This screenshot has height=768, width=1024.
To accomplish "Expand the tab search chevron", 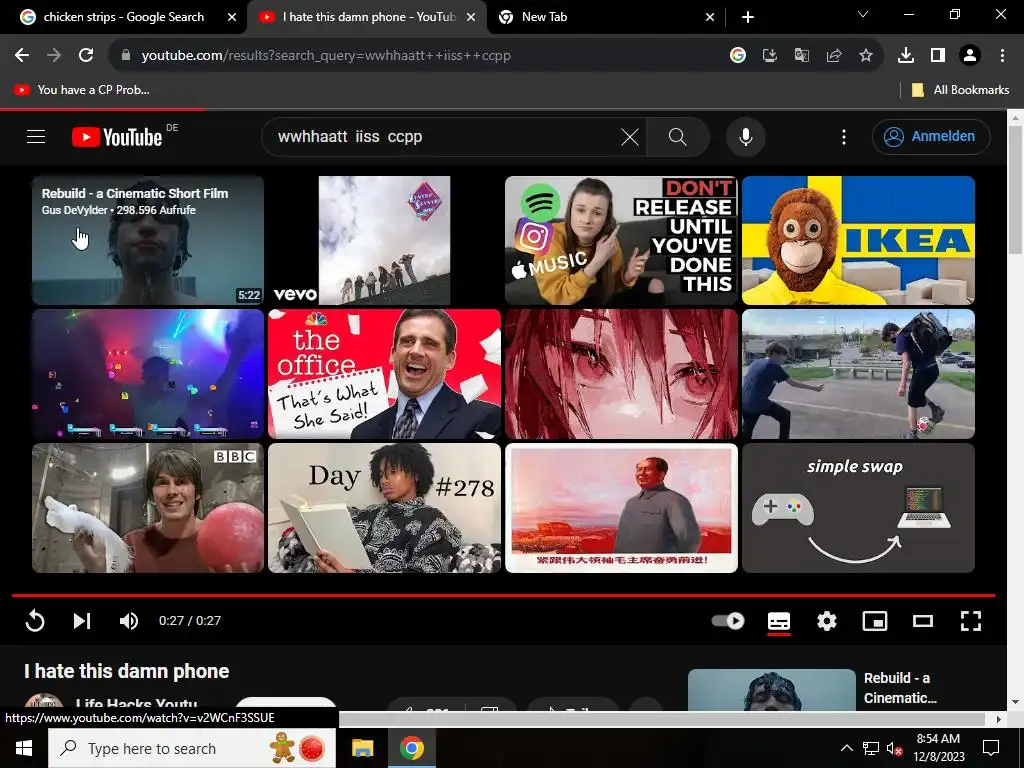I will pyautogui.click(x=863, y=14).
